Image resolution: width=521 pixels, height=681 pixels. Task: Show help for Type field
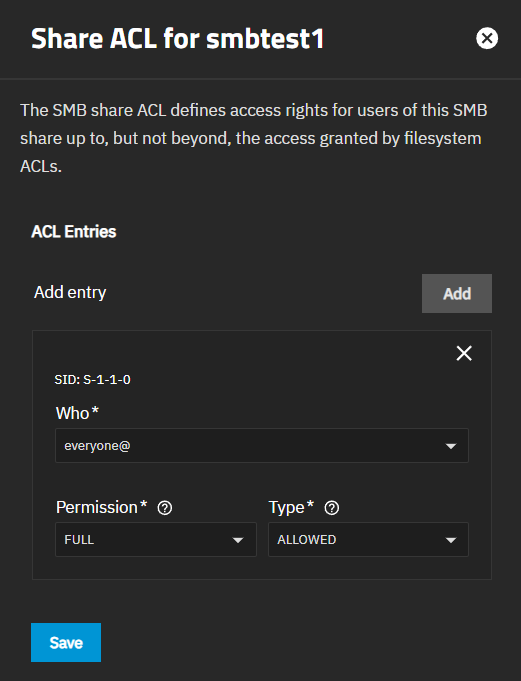pos(332,508)
